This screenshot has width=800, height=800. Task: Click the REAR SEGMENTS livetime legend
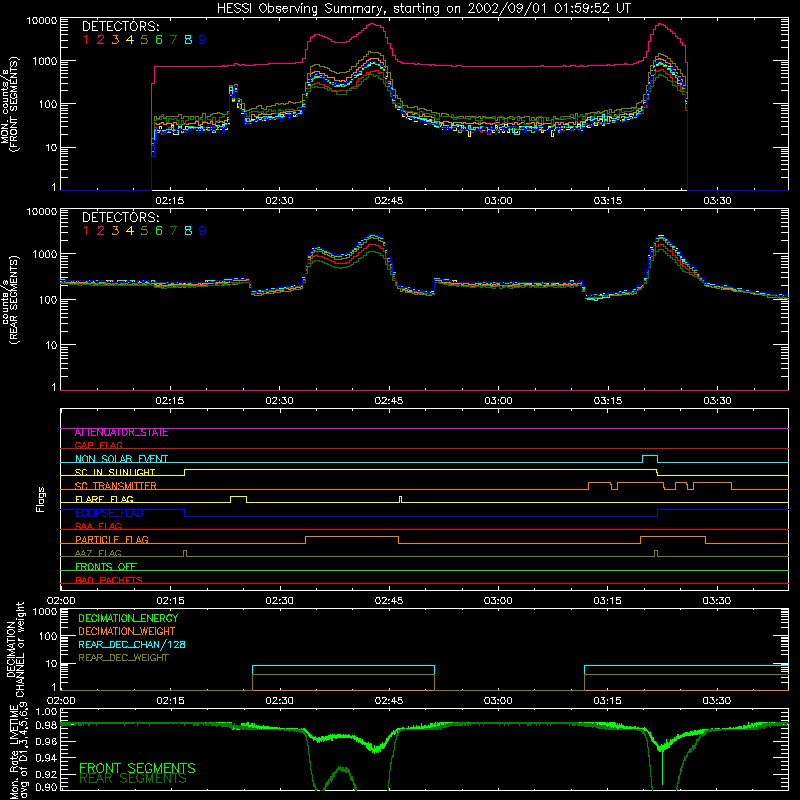pyautogui.click(x=133, y=779)
